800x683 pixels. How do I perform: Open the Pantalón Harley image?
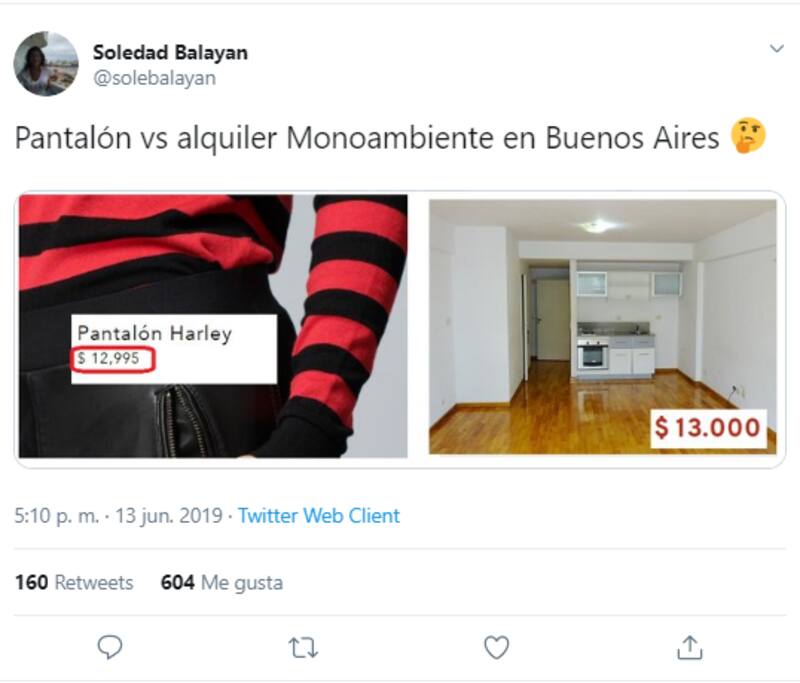[x=213, y=326]
